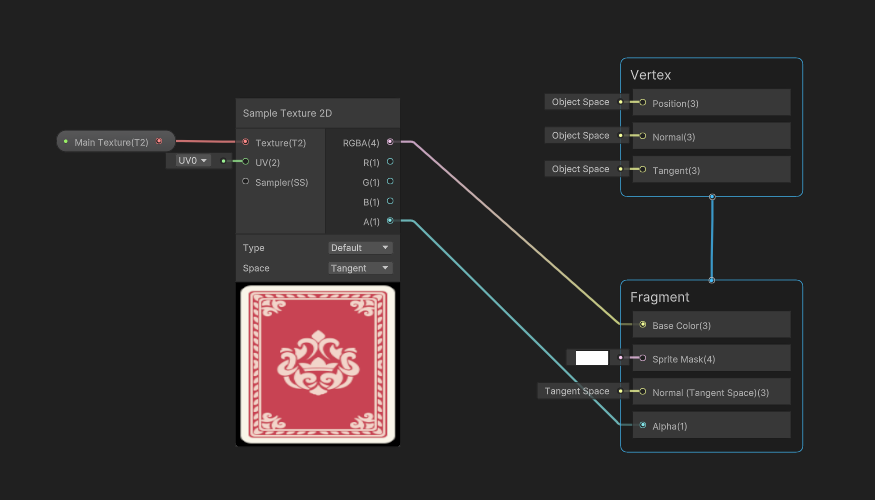
Task: Click the B(1) output port
Action: pyautogui.click(x=390, y=201)
